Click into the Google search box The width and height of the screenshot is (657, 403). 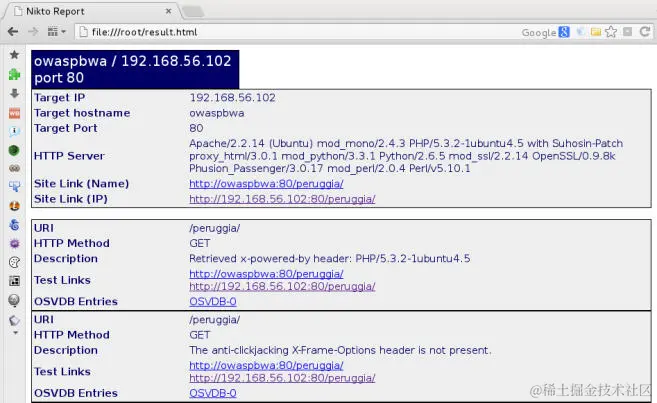(x=538, y=32)
